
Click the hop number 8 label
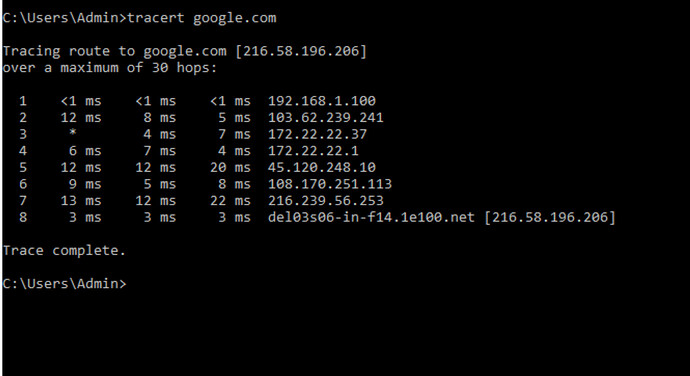23,217
